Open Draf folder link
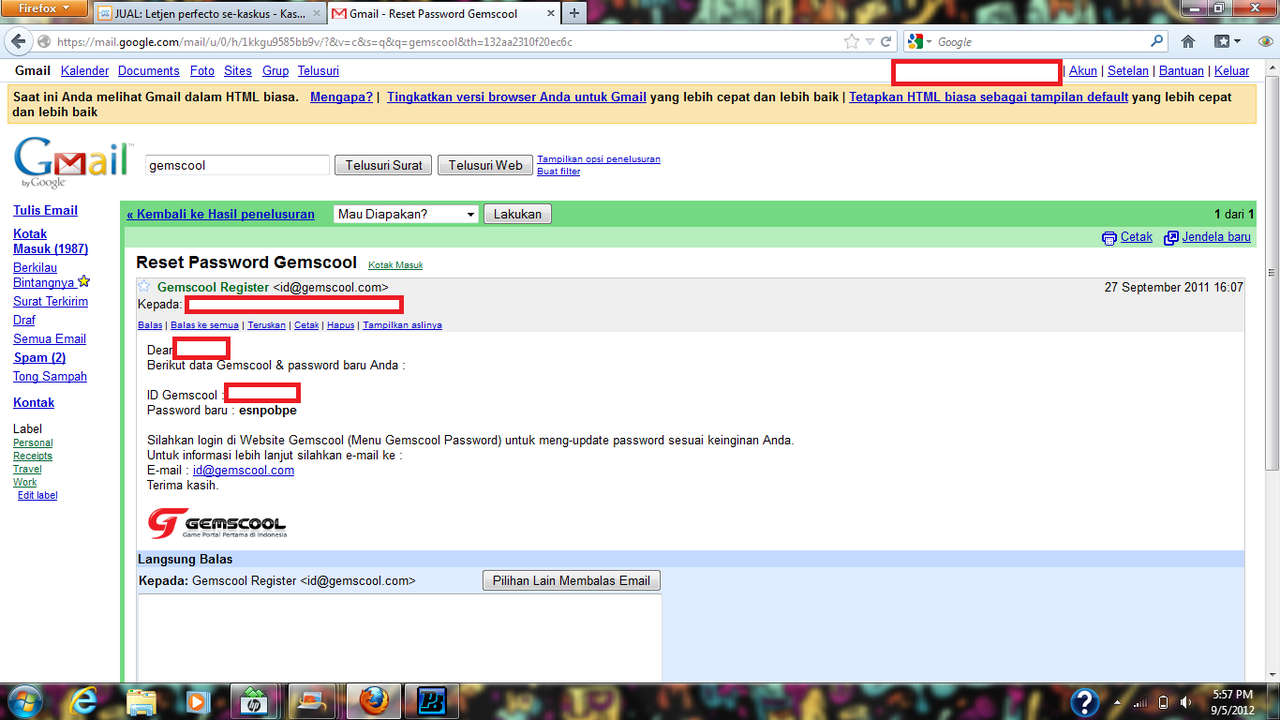The height and width of the screenshot is (720, 1280). tap(24, 320)
